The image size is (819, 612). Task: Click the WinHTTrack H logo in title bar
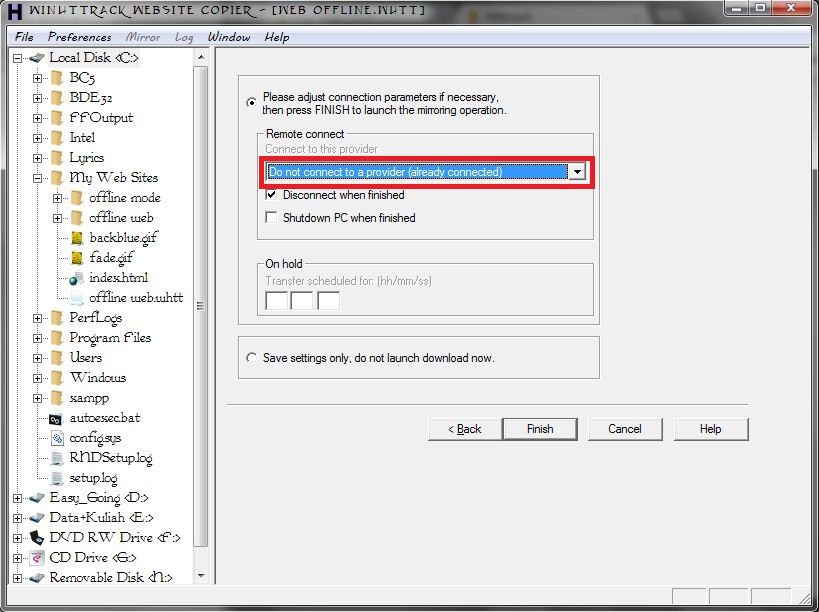point(16,10)
